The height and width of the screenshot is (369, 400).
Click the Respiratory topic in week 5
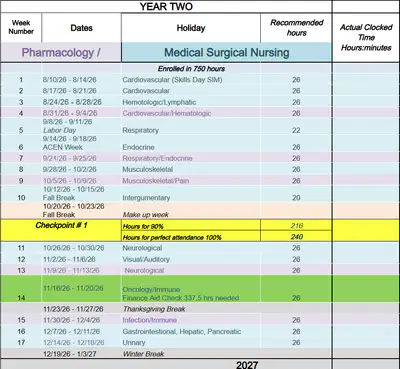pyautogui.click(x=140, y=130)
